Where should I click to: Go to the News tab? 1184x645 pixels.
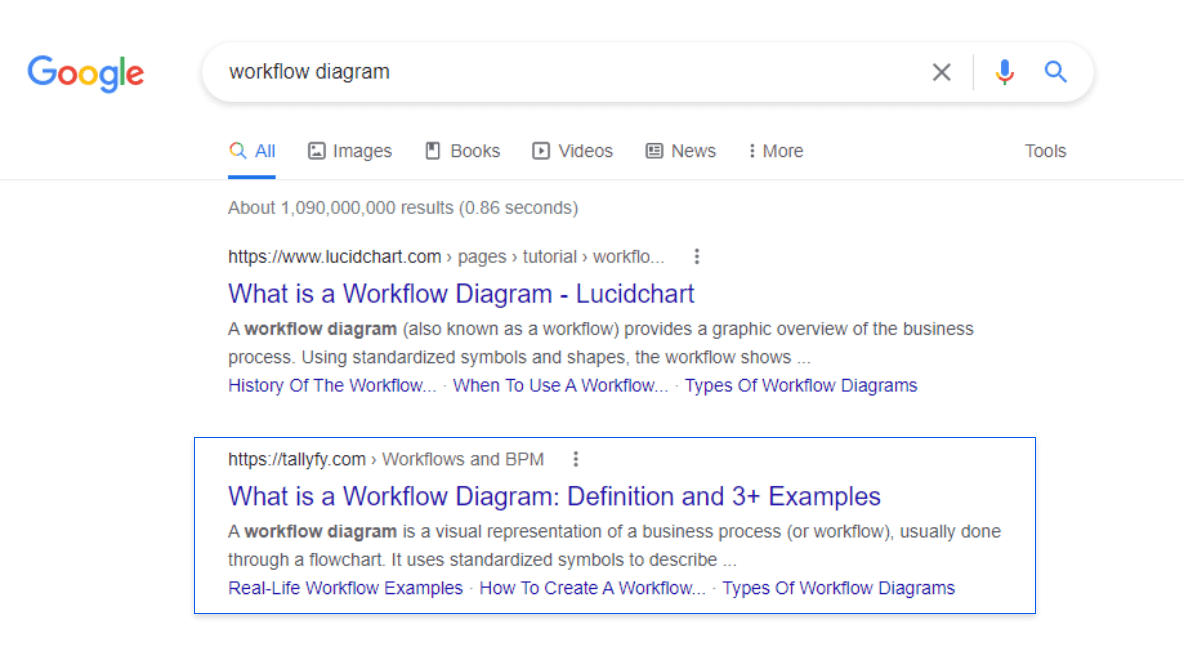[x=681, y=151]
